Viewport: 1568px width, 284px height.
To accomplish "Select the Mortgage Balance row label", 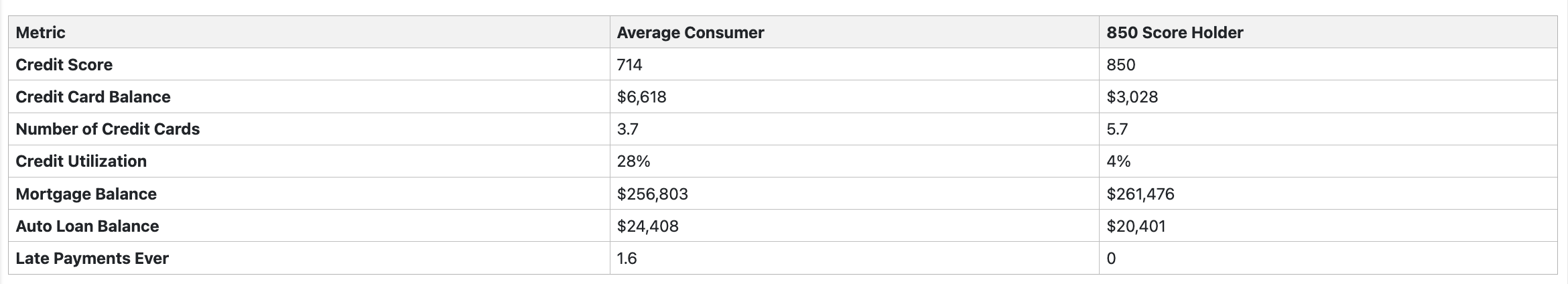I will (x=86, y=194).
